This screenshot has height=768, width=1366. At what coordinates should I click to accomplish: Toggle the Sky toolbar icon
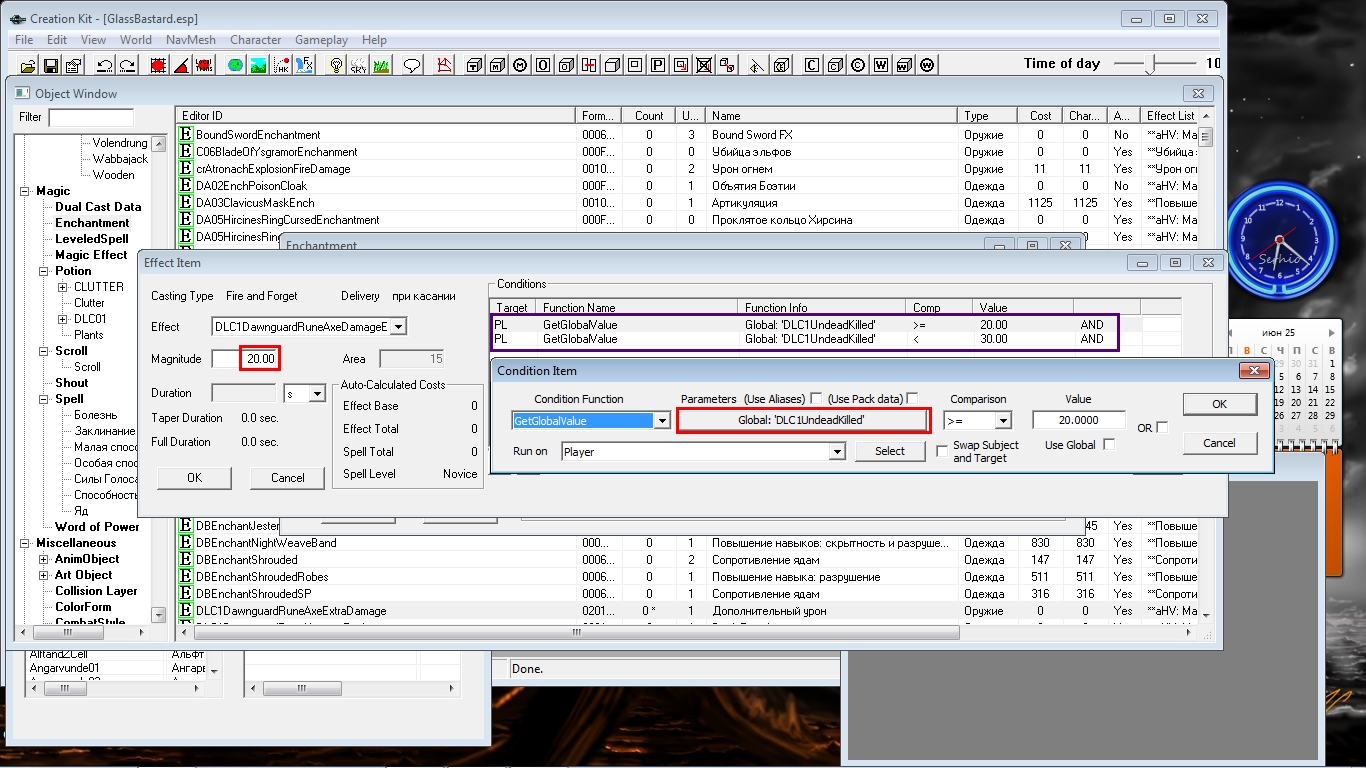[x=358, y=66]
